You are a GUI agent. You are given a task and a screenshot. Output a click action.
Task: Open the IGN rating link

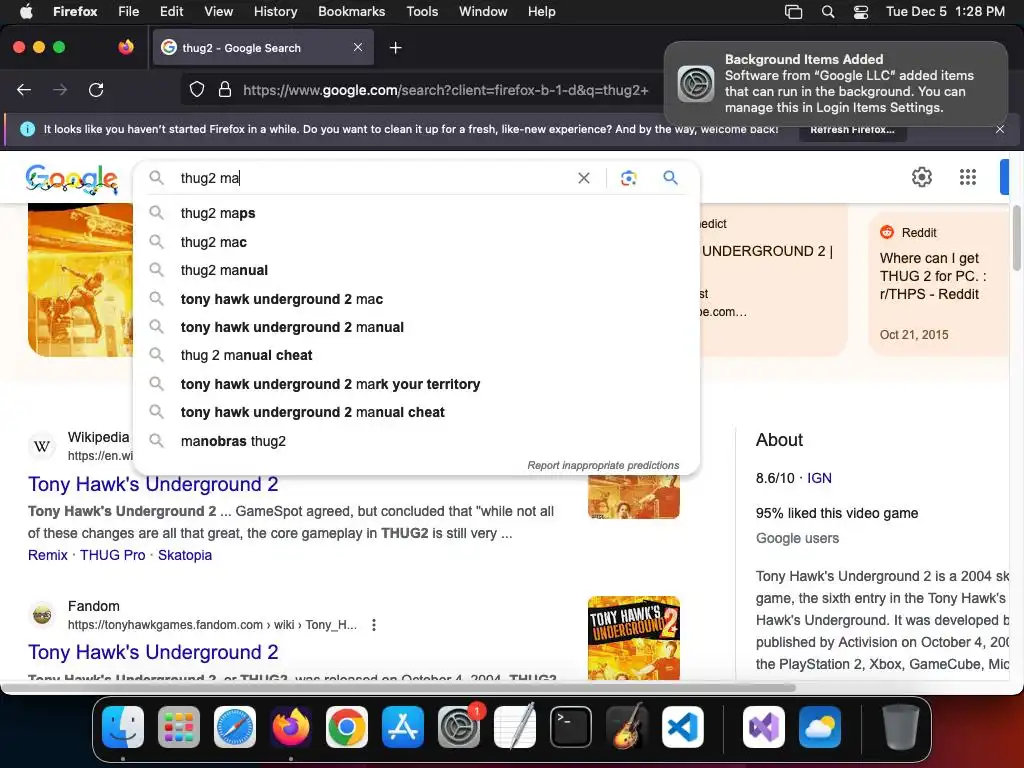819,478
